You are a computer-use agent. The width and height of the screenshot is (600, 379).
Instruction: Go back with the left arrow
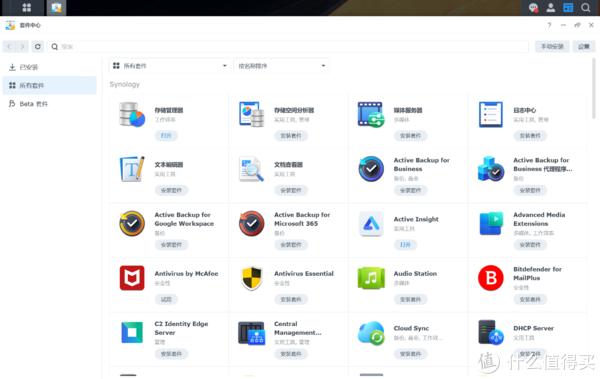coord(9,47)
